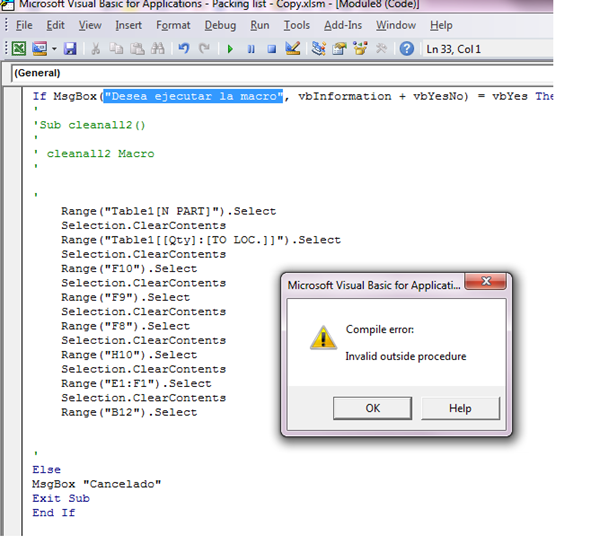Click the End If line
This screenshot has width=600, height=544.
[x=54, y=513]
